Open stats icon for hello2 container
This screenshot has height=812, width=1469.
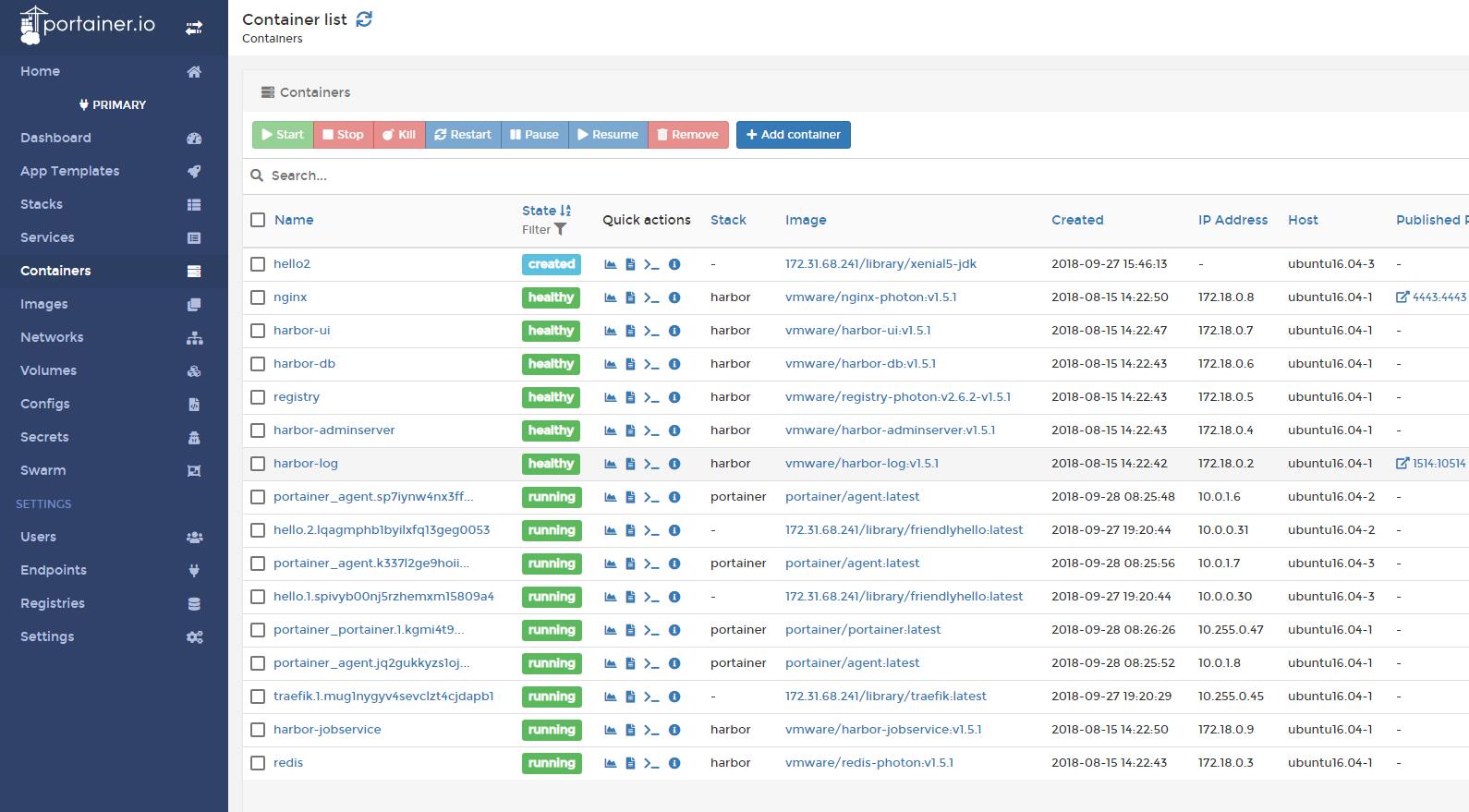pos(611,264)
